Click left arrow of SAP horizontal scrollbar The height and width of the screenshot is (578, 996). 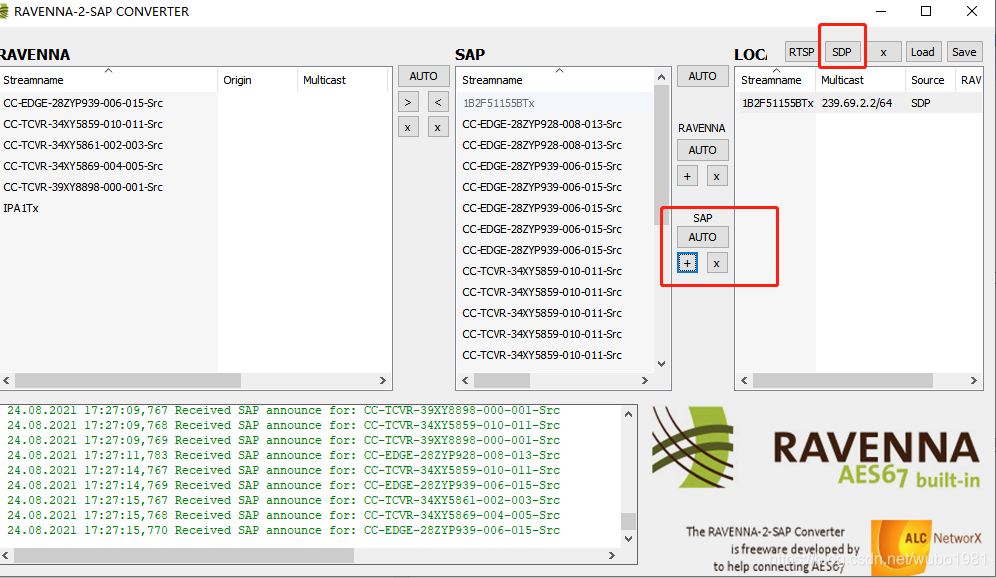pos(465,380)
